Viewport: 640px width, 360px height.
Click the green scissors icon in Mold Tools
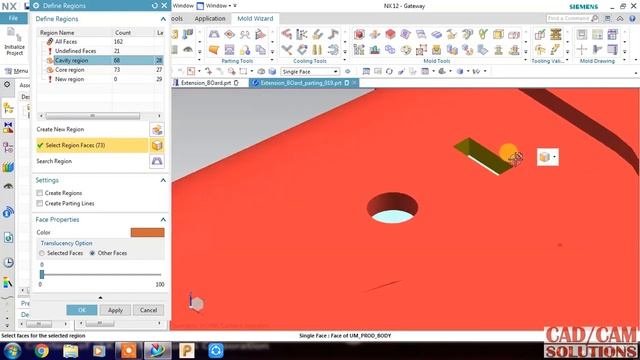tap(483, 34)
